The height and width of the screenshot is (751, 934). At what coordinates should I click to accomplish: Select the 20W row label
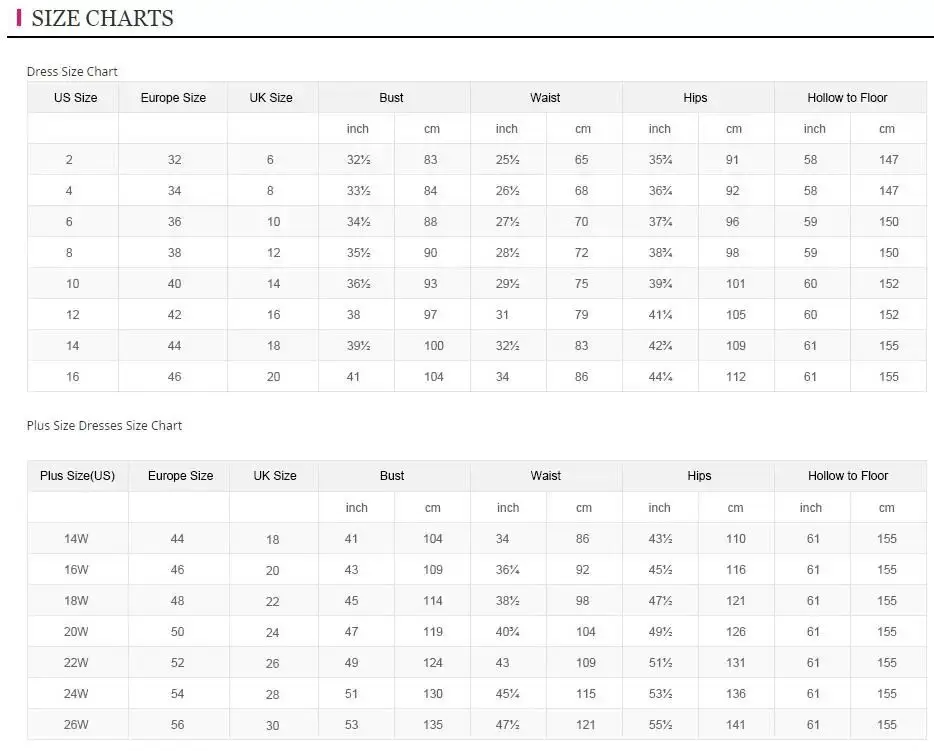click(x=77, y=632)
